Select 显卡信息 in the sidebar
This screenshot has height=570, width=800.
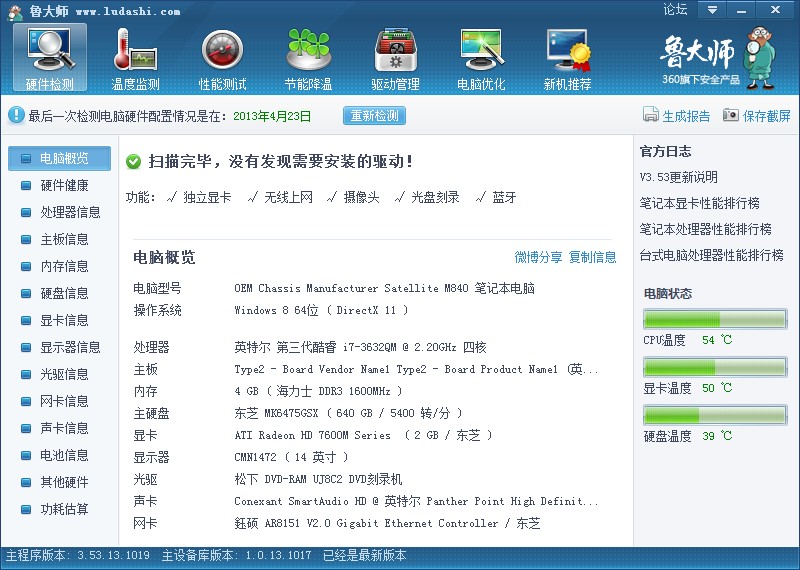click(60, 320)
